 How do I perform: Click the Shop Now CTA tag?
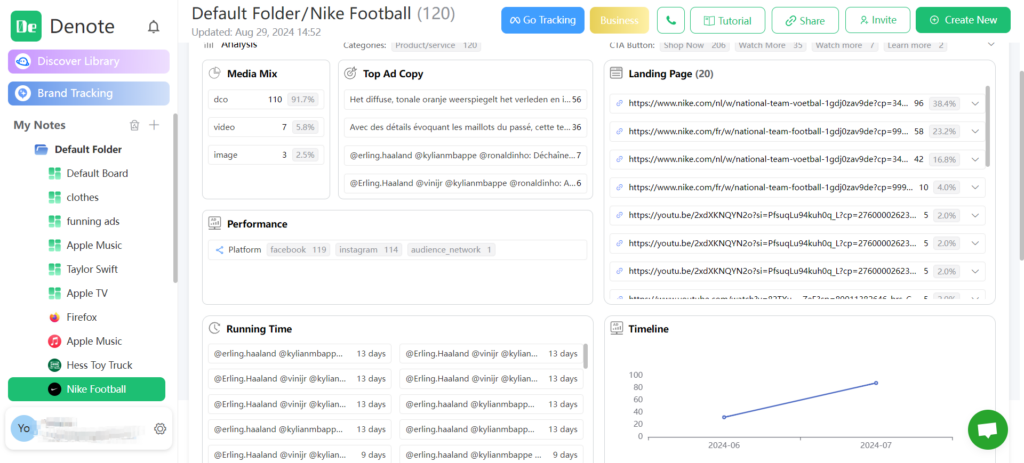click(x=694, y=46)
